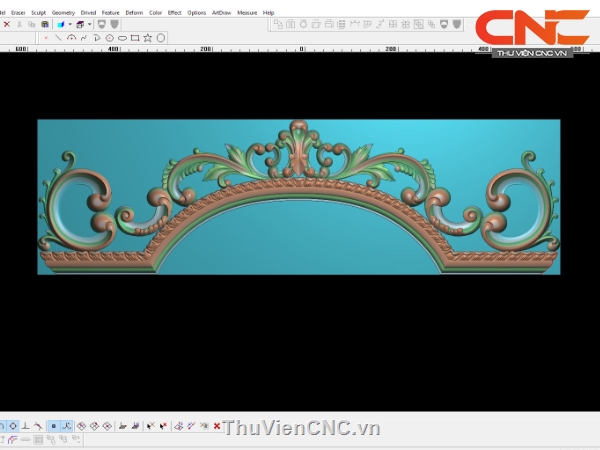This screenshot has height=450, width=600.
Task: Select the Ellipse drawing tool
Action: click(x=122, y=38)
